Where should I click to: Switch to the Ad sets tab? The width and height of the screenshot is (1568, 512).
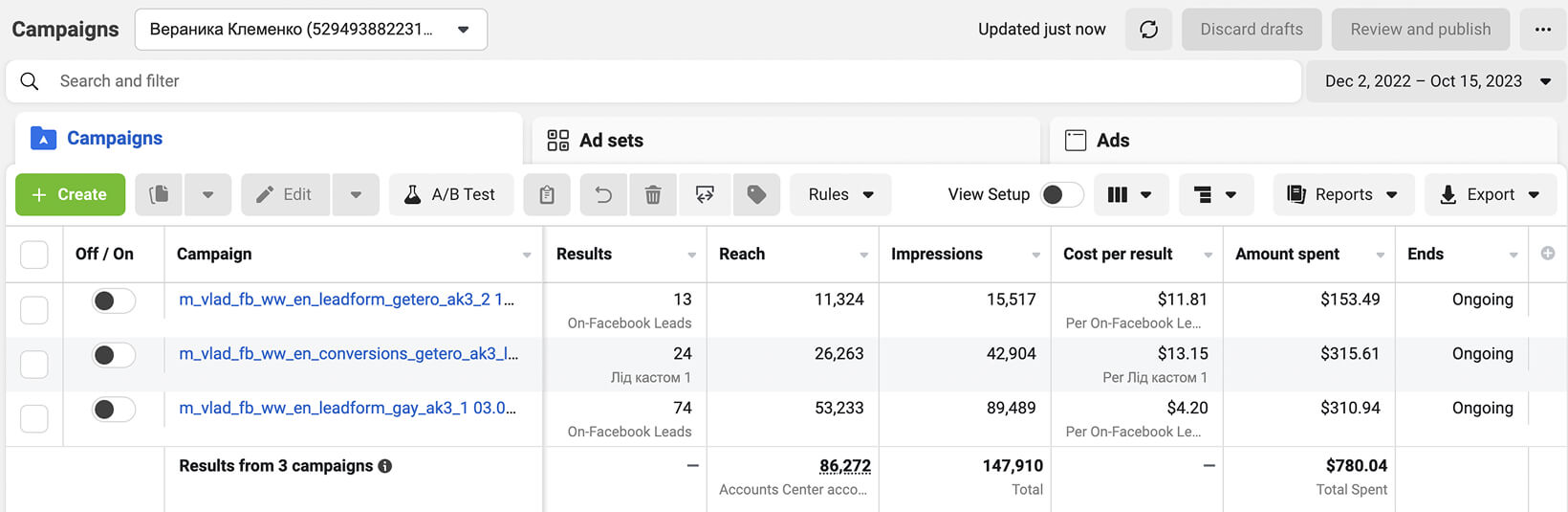click(786, 141)
